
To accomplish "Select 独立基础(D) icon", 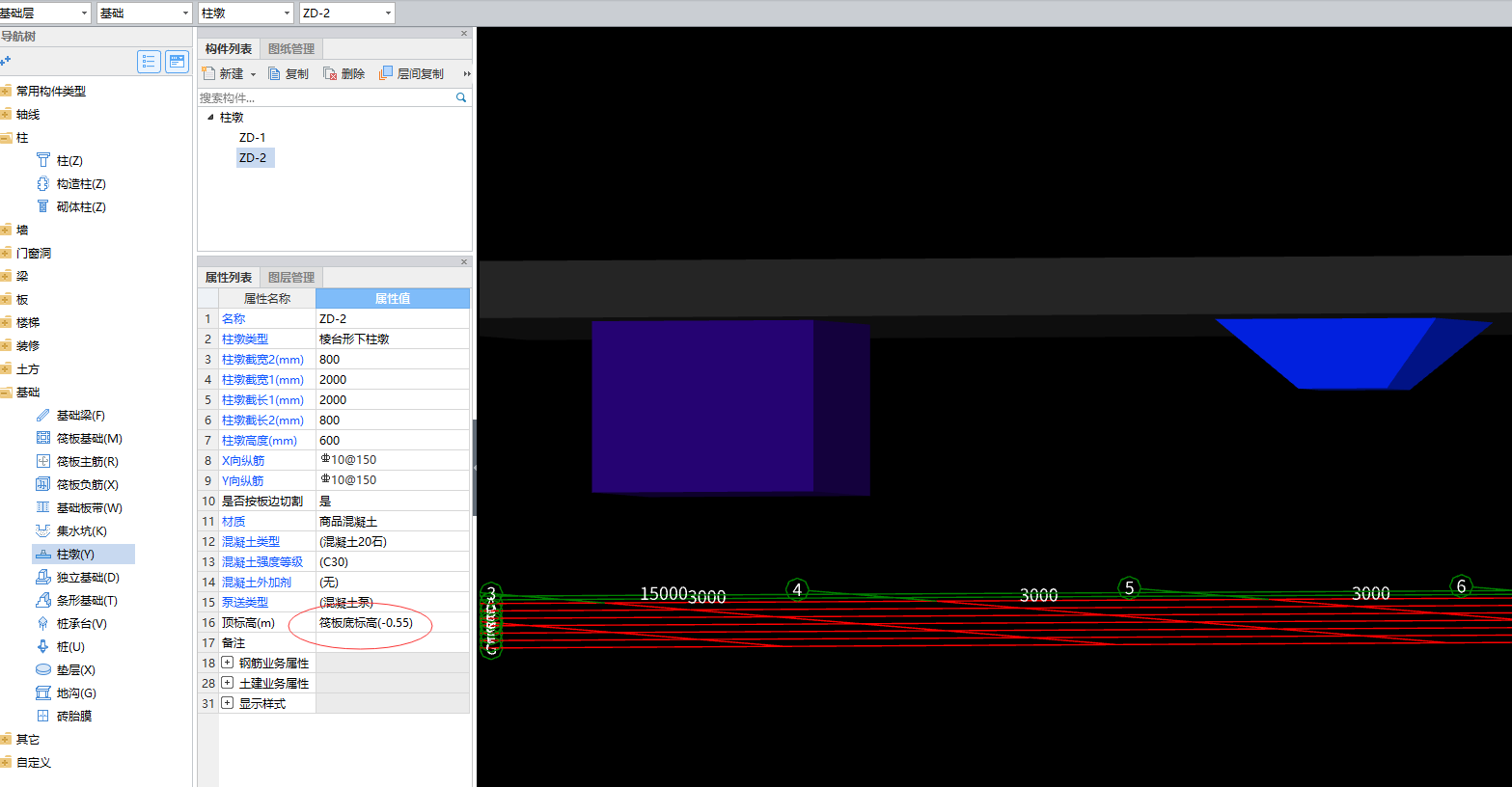I will point(42,577).
